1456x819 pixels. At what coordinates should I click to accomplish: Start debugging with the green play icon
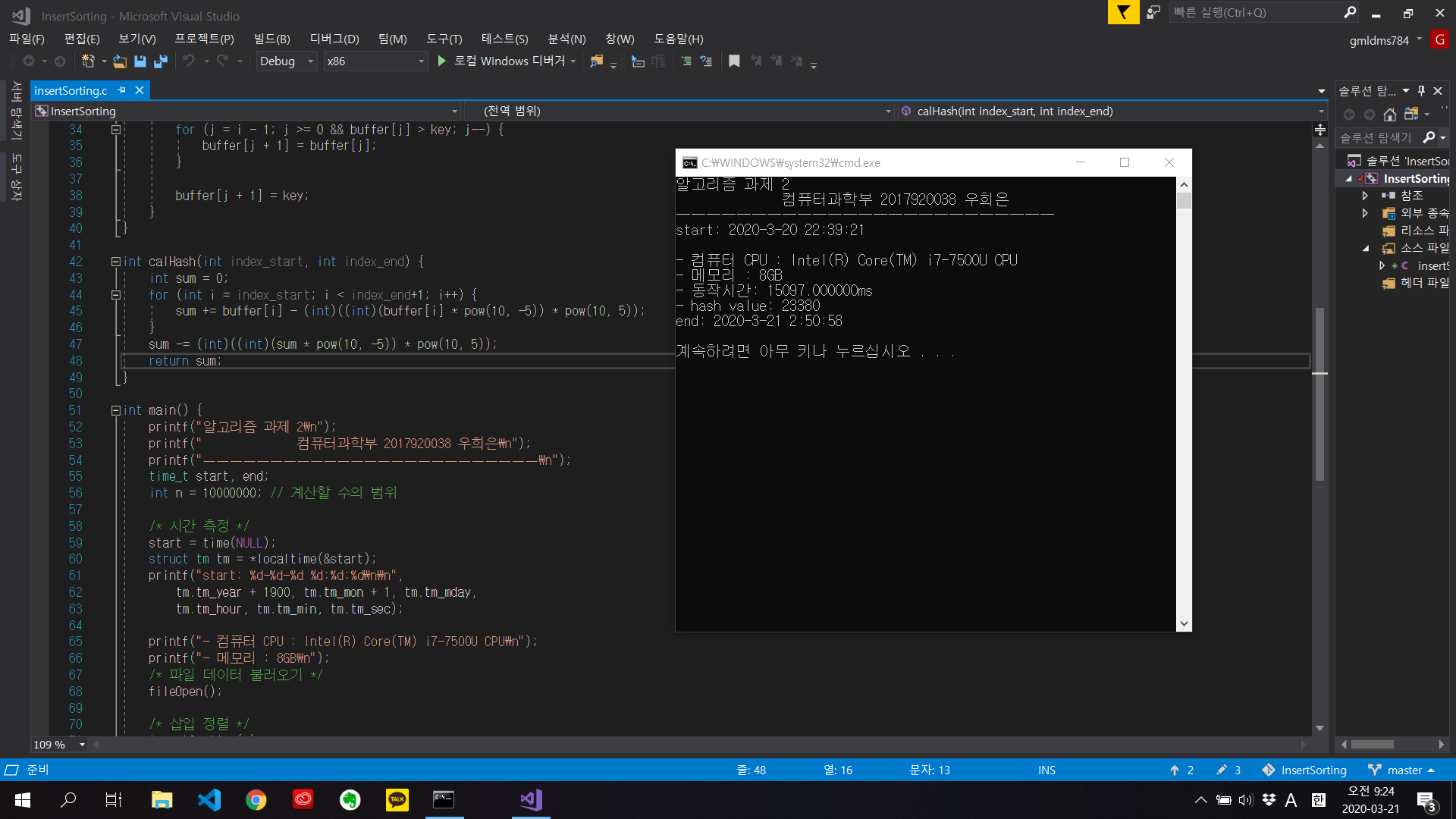(441, 61)
